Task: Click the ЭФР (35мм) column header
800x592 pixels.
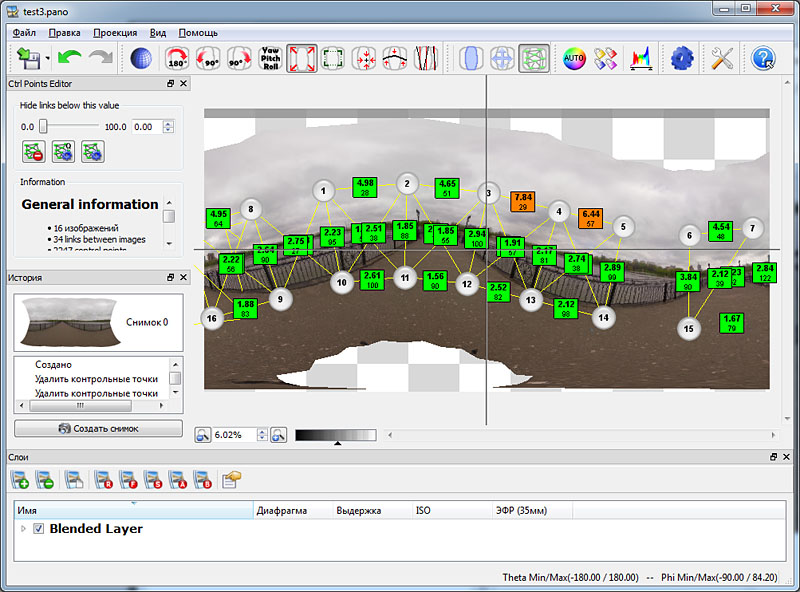Action: point(532,510)
